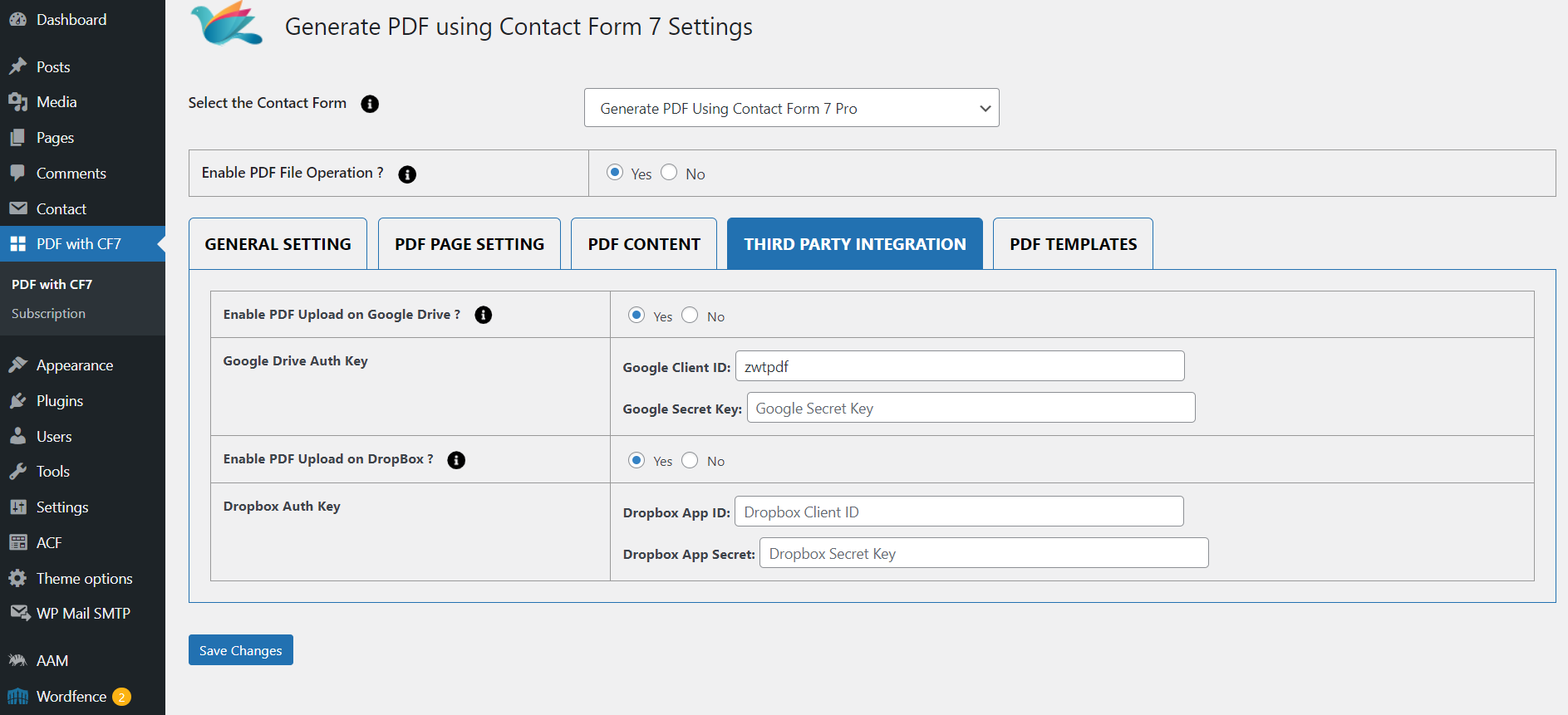Open the contact form selection dropdown
Screen dimensions: 1568x715
791,108
